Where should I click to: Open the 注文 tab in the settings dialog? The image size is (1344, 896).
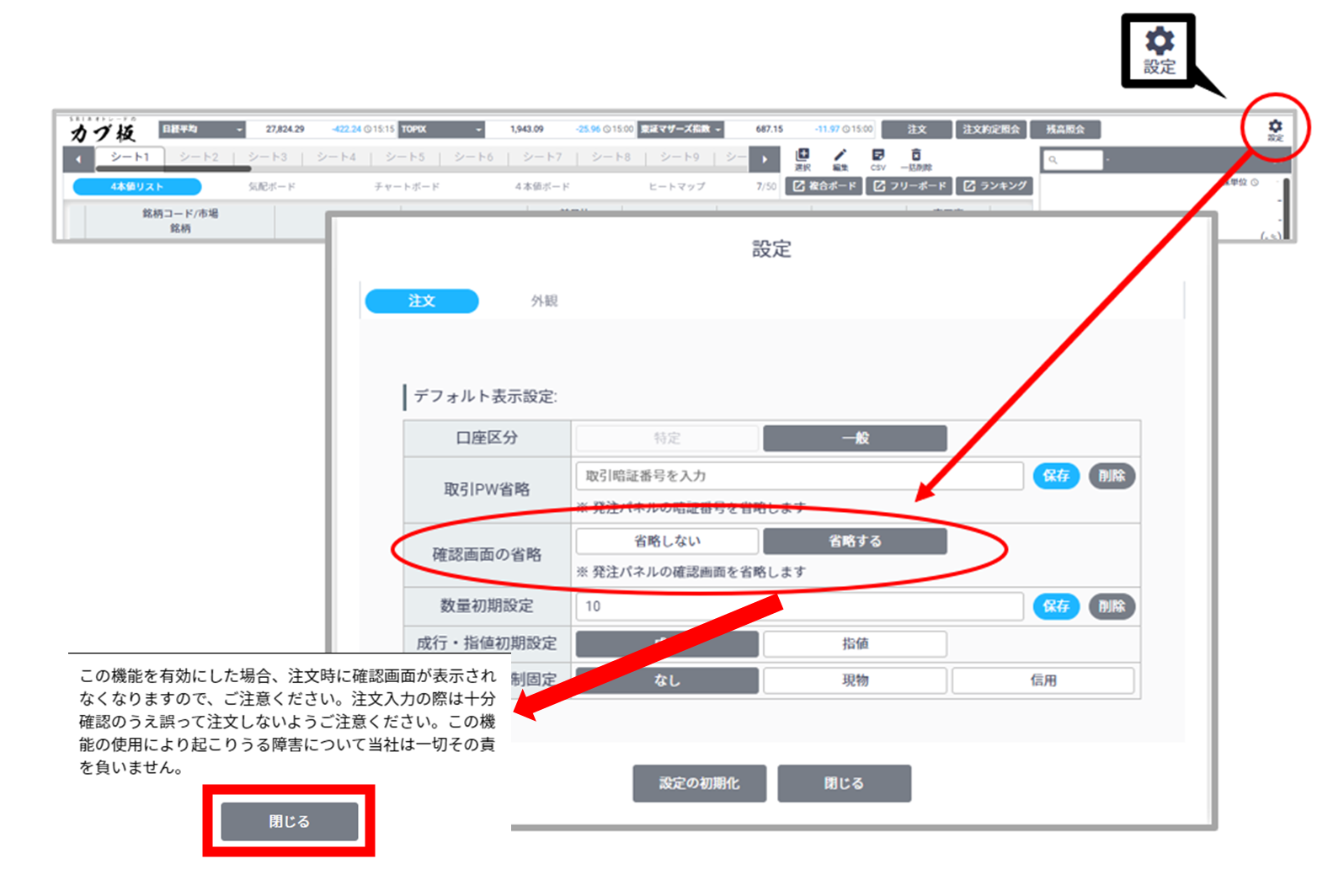(x=422, y=301)
